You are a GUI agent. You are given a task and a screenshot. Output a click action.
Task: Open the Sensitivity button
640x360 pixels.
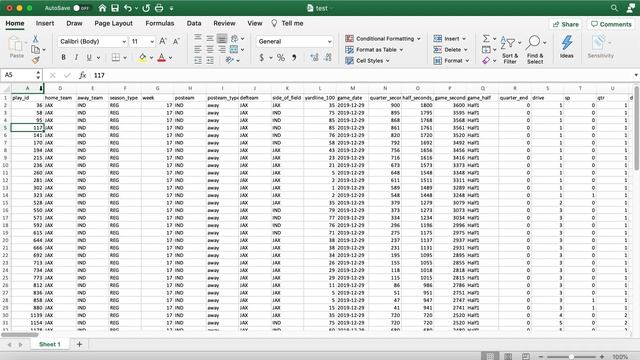600,47
